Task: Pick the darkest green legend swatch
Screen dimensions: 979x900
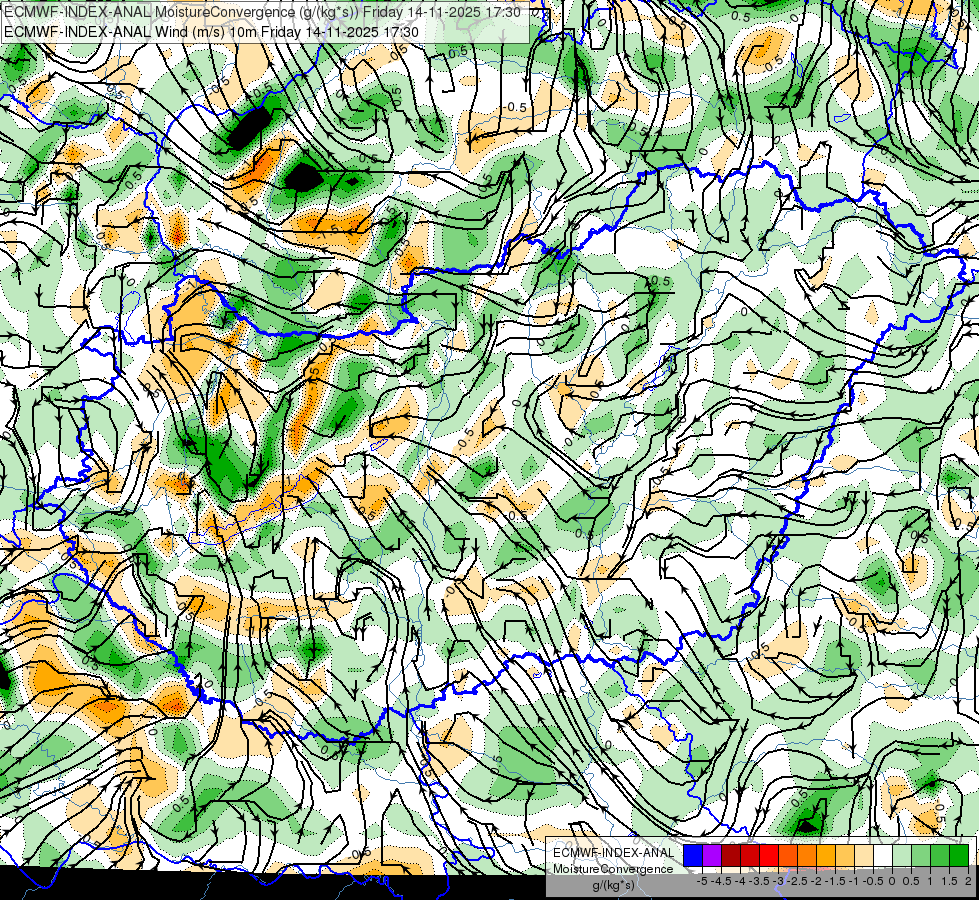Action: click(959, 855)
